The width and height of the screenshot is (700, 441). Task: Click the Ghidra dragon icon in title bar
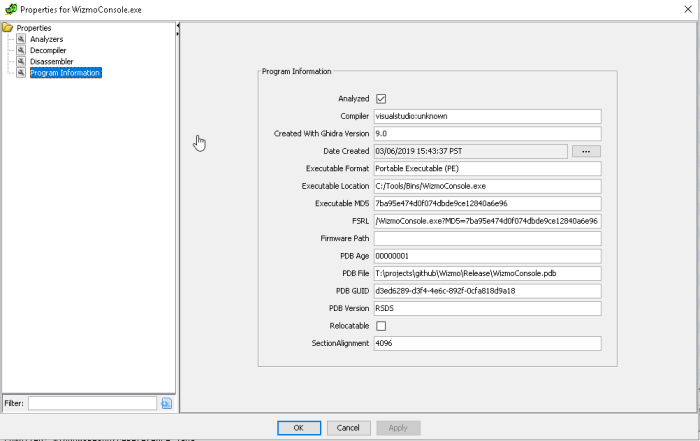pyautogui.click(x=11, y=9)
